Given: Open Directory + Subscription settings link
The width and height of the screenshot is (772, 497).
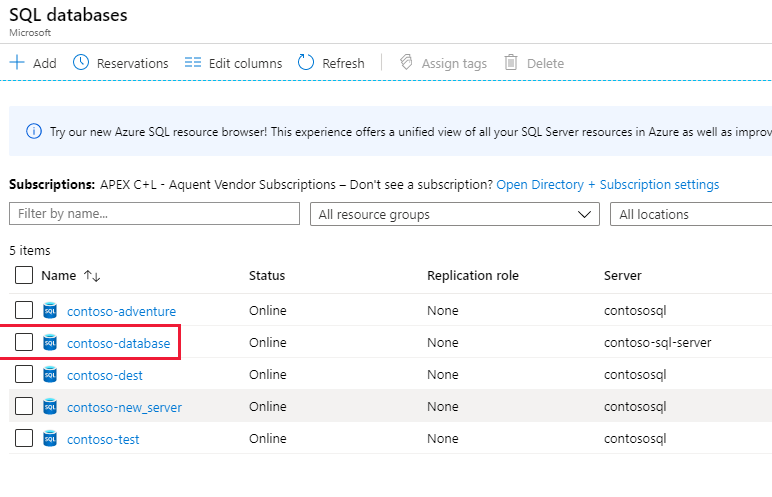Looking at the screenshot, I should click(x=607, y=185).
